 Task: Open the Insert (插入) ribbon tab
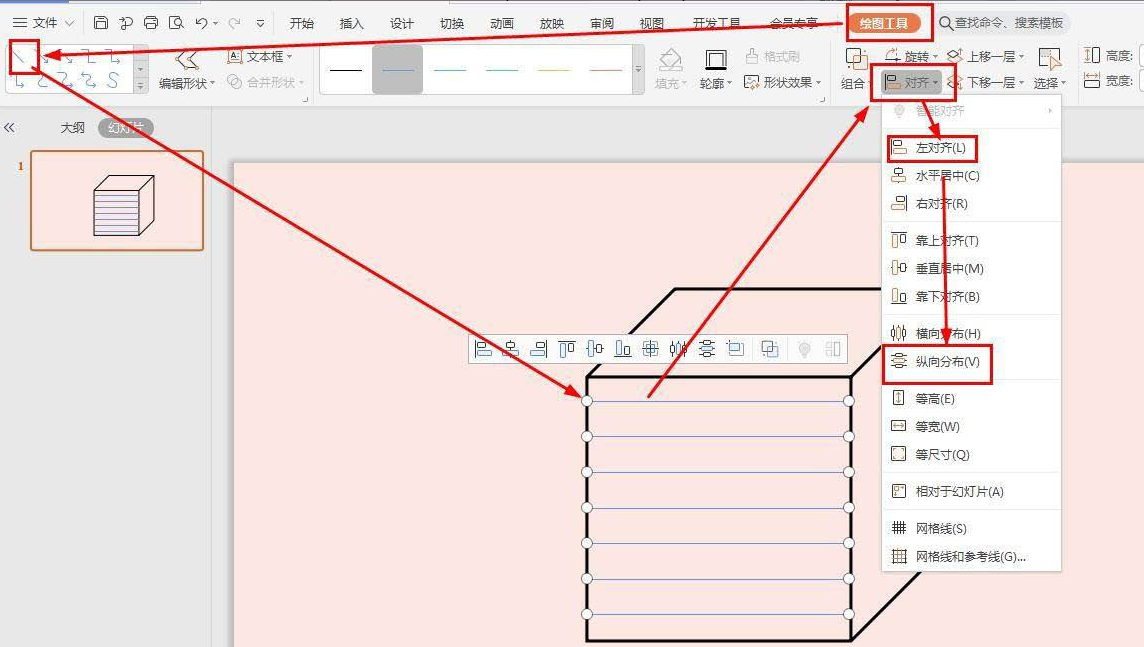(352, 23)
